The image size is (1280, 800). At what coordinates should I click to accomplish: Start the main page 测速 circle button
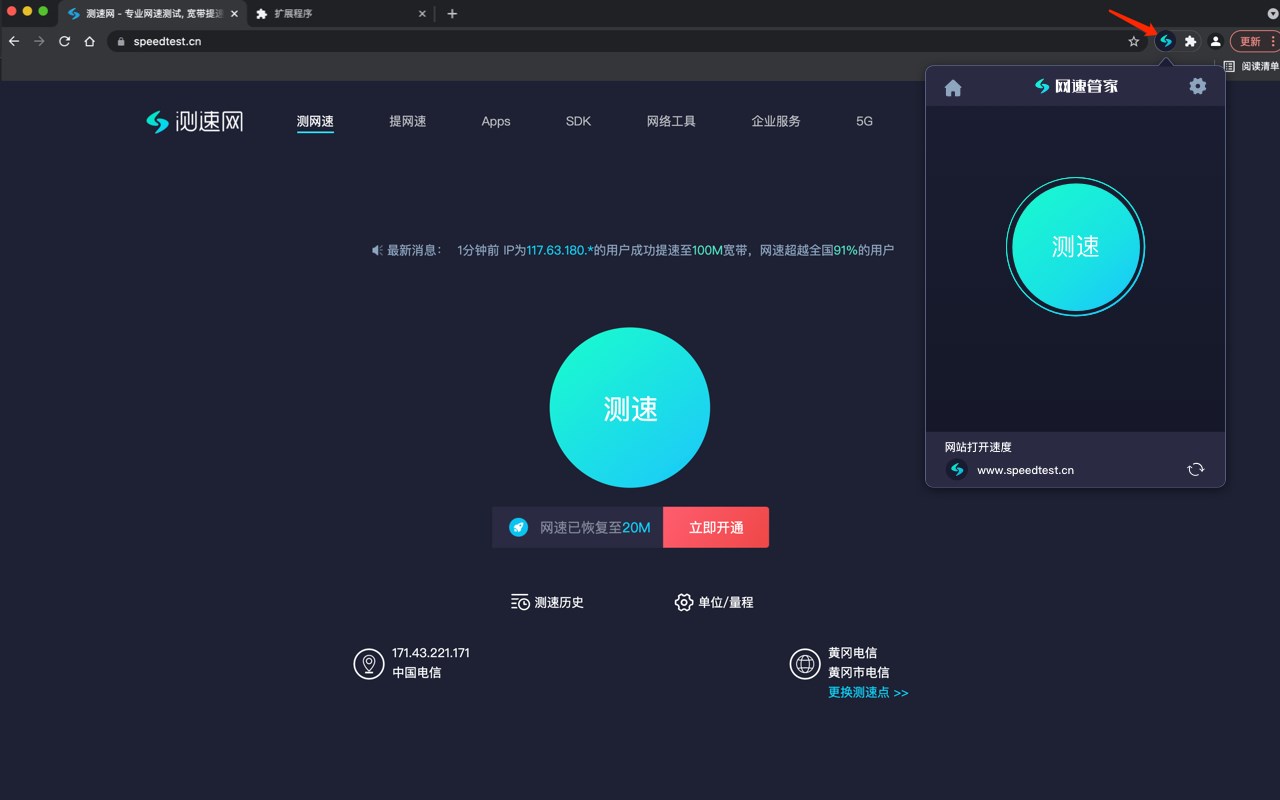coord(630,408)
